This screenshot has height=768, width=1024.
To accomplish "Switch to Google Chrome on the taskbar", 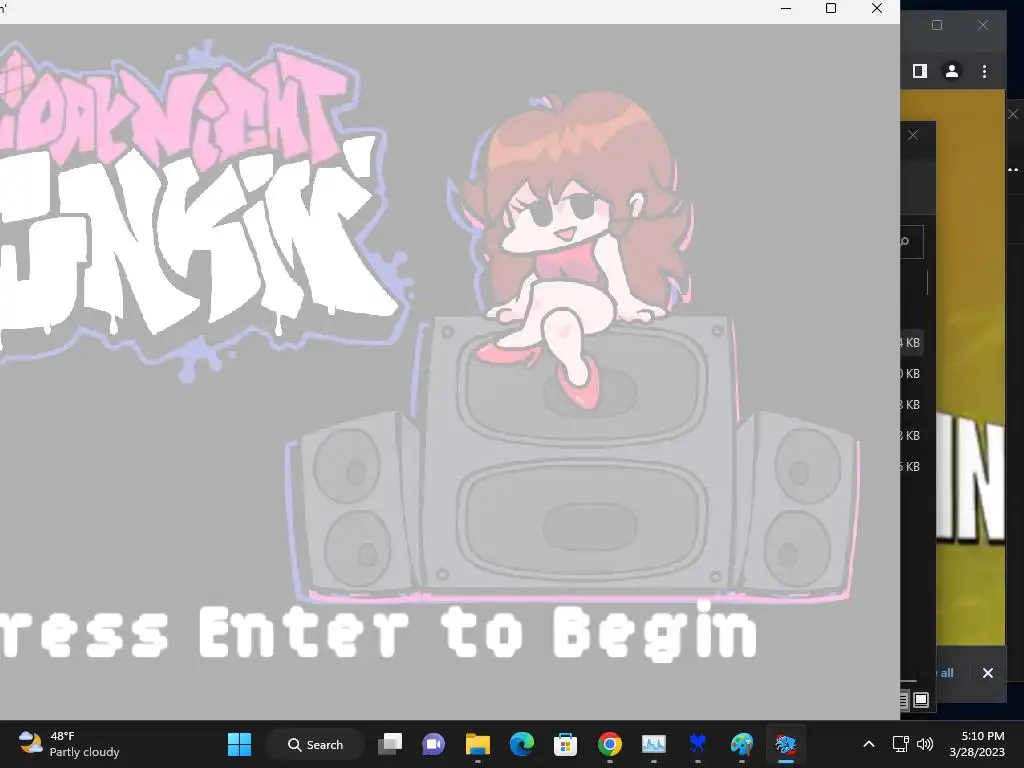I will tap(609, 744).
